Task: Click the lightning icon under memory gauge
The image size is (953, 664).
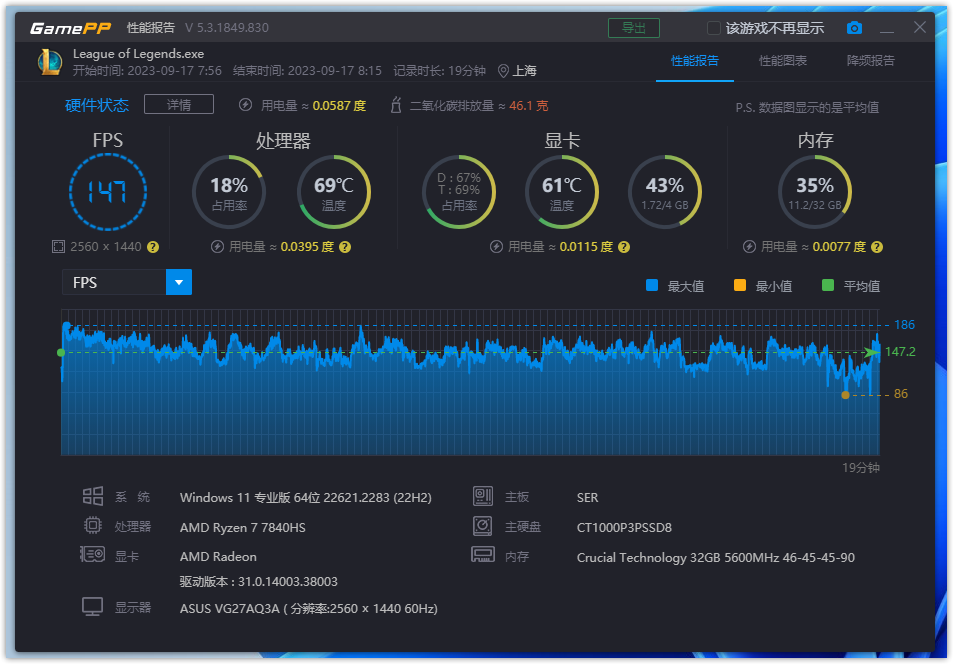Action: click(749, 247)
